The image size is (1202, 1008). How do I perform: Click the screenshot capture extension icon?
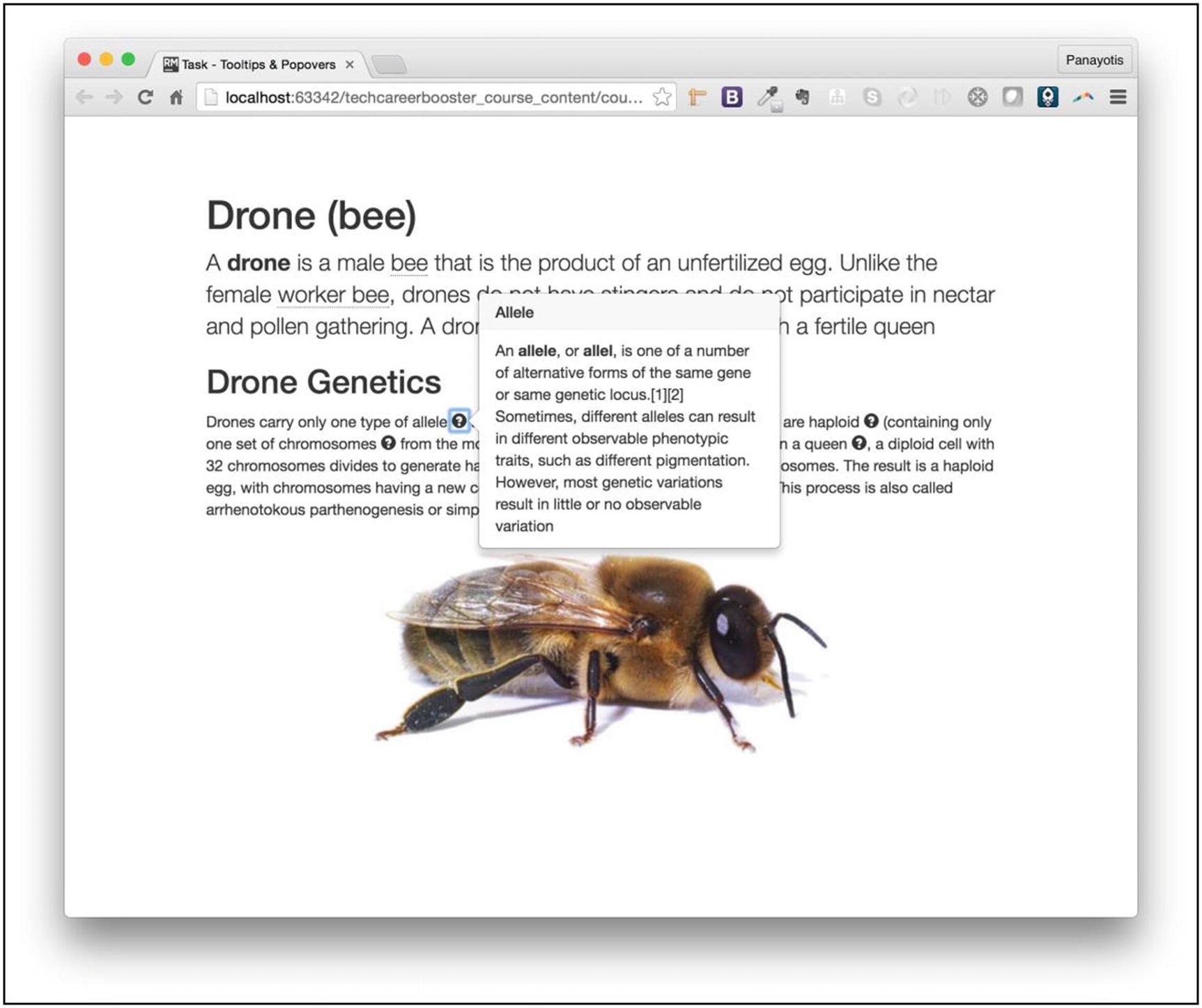(x=1012, y=97)
